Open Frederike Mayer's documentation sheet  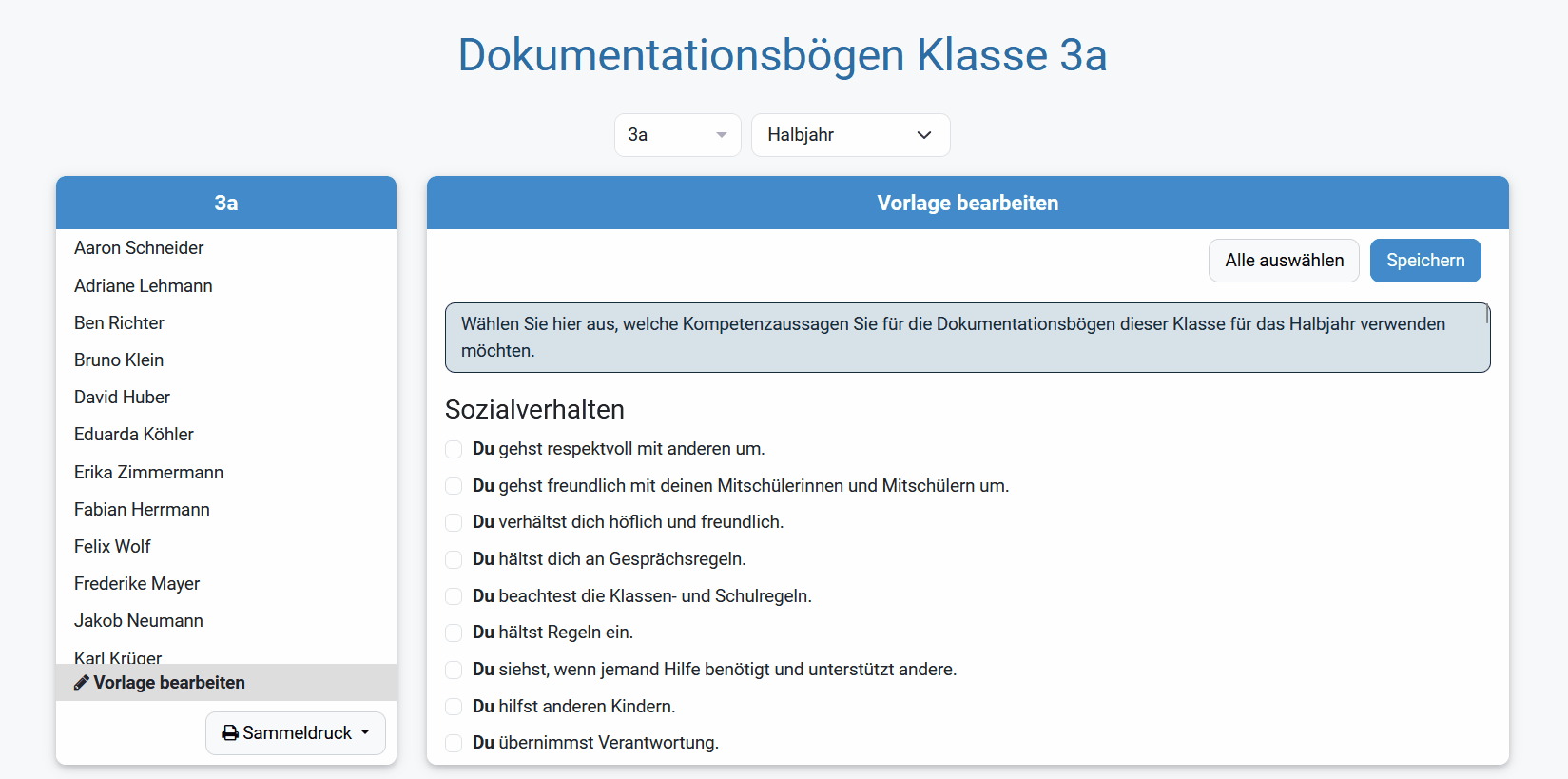coord(226,584)
